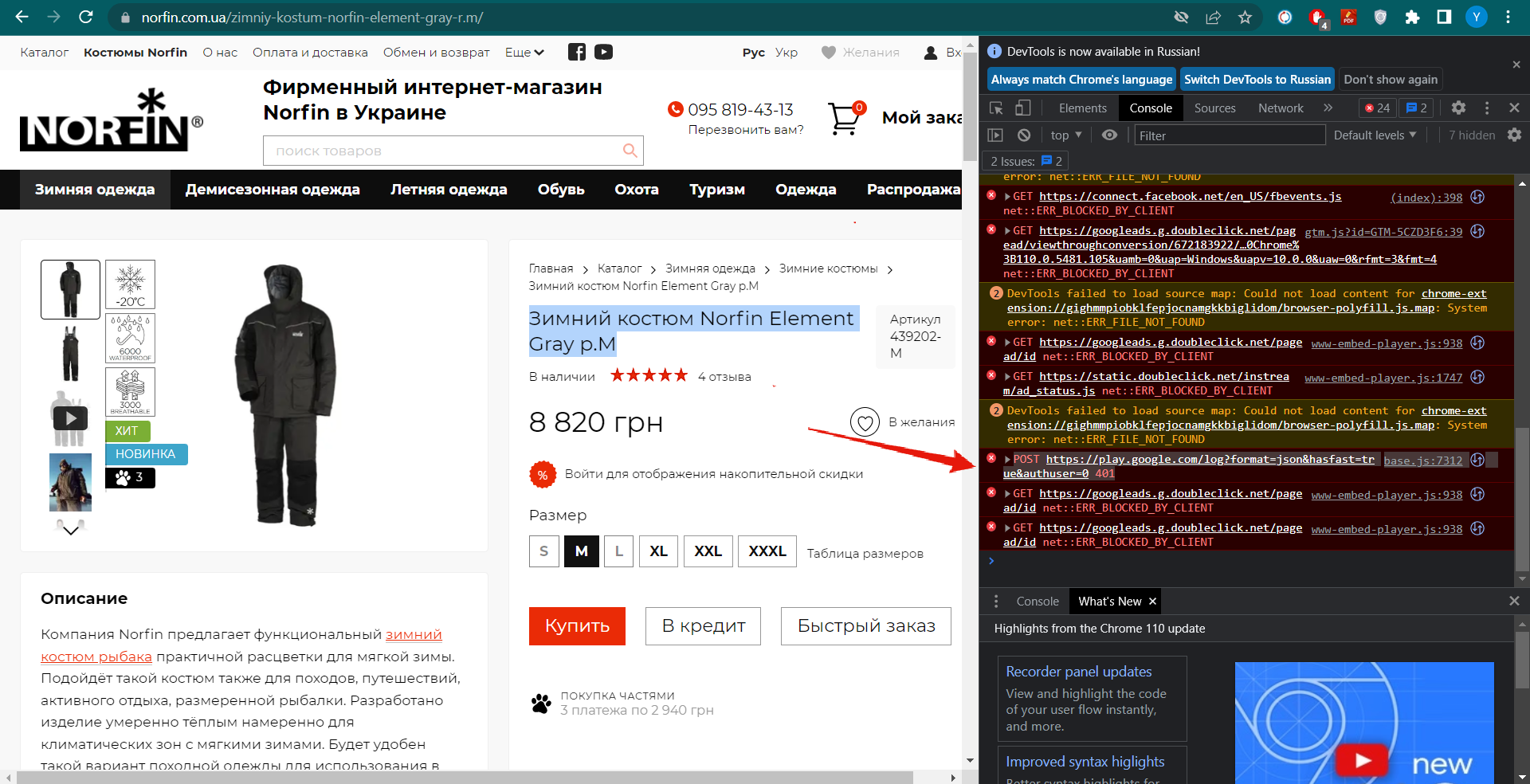The image size is (1530, 784).
Task: Open top context dropdown in console
Action: [1066, 135]
